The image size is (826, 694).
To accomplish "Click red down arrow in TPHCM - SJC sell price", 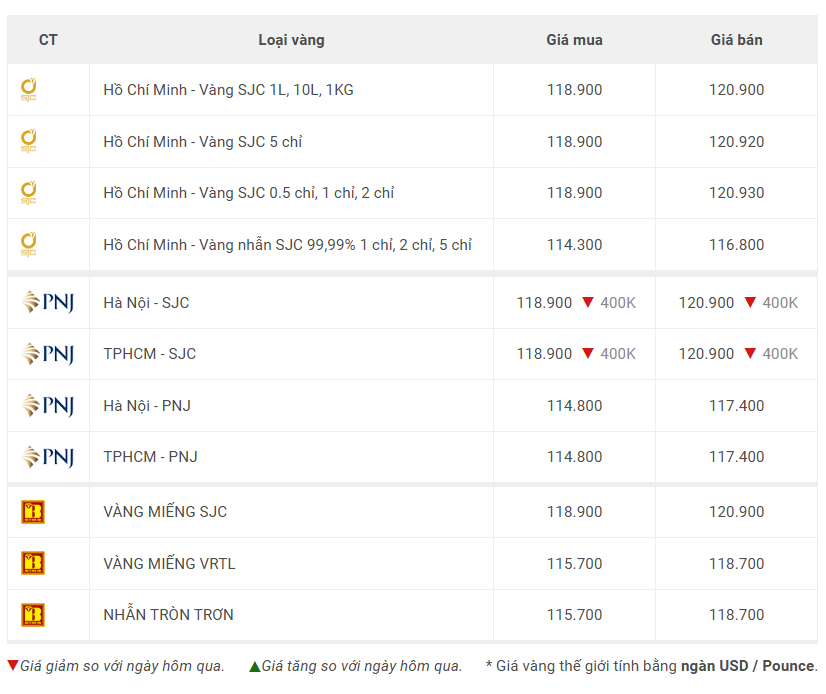I will click(x=750, y=353).
